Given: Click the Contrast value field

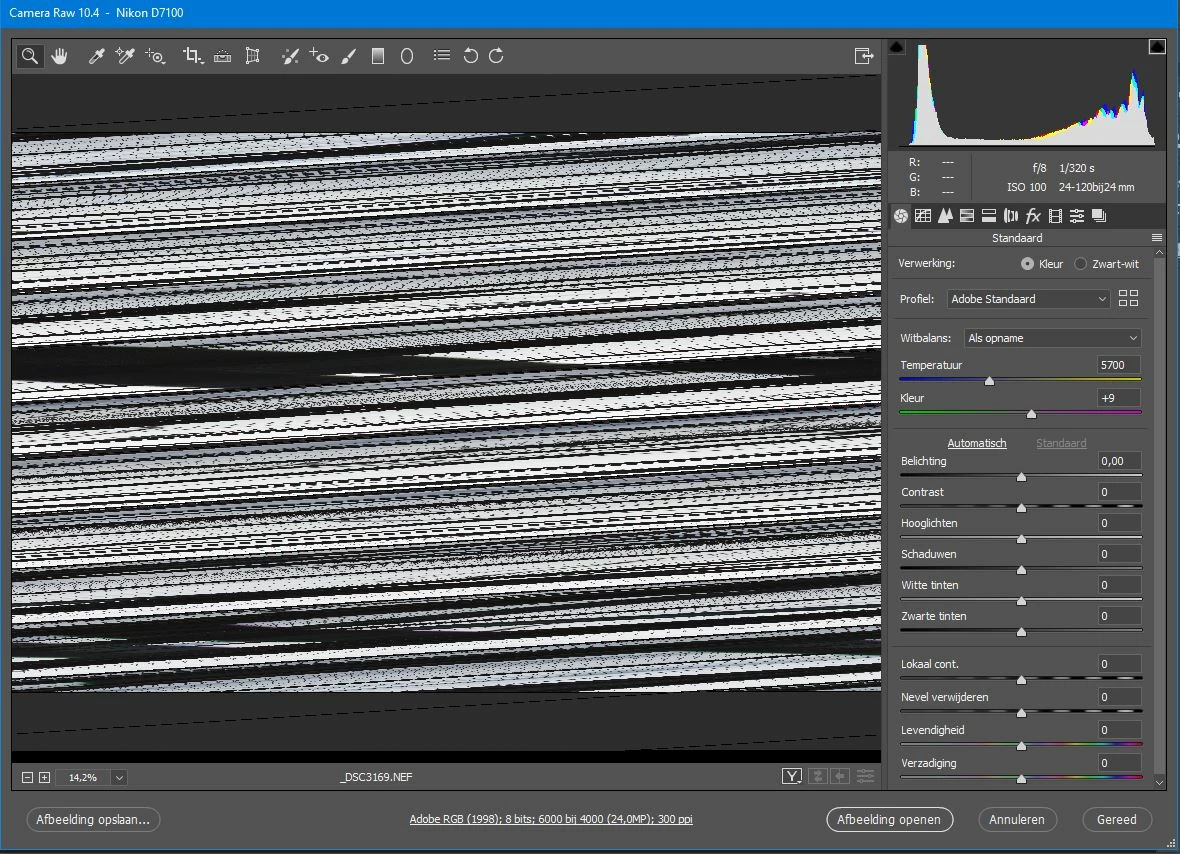Looking at the screenshot, I should [1119, 492].
